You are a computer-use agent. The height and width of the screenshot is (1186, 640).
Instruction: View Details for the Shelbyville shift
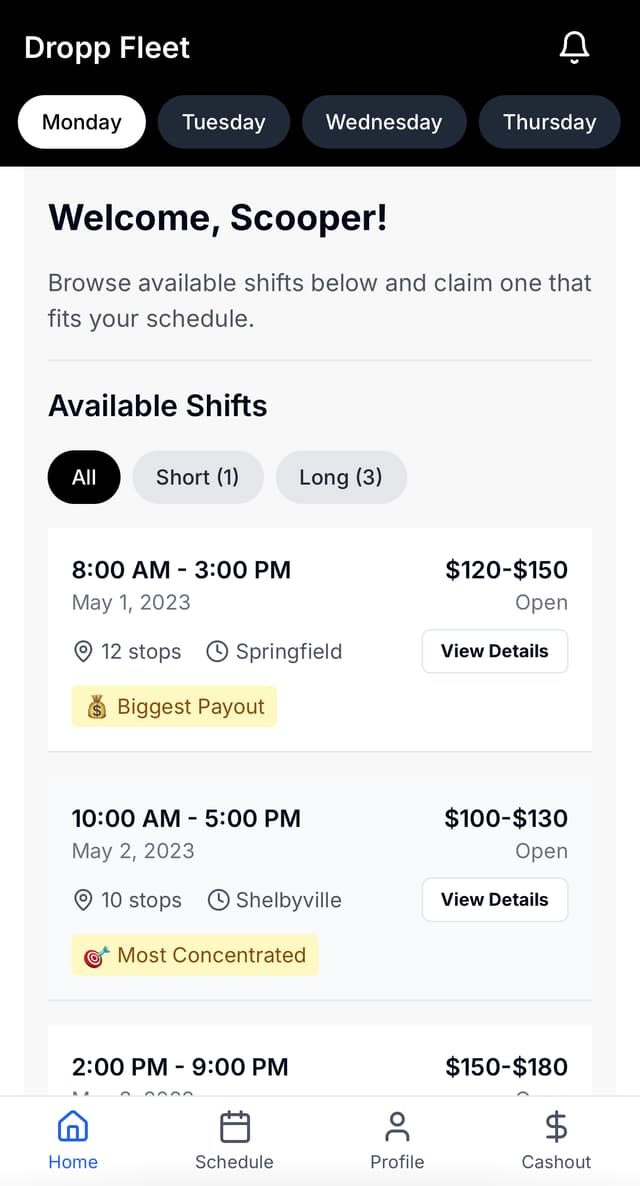pyautogui.click(x=494, y=900)
